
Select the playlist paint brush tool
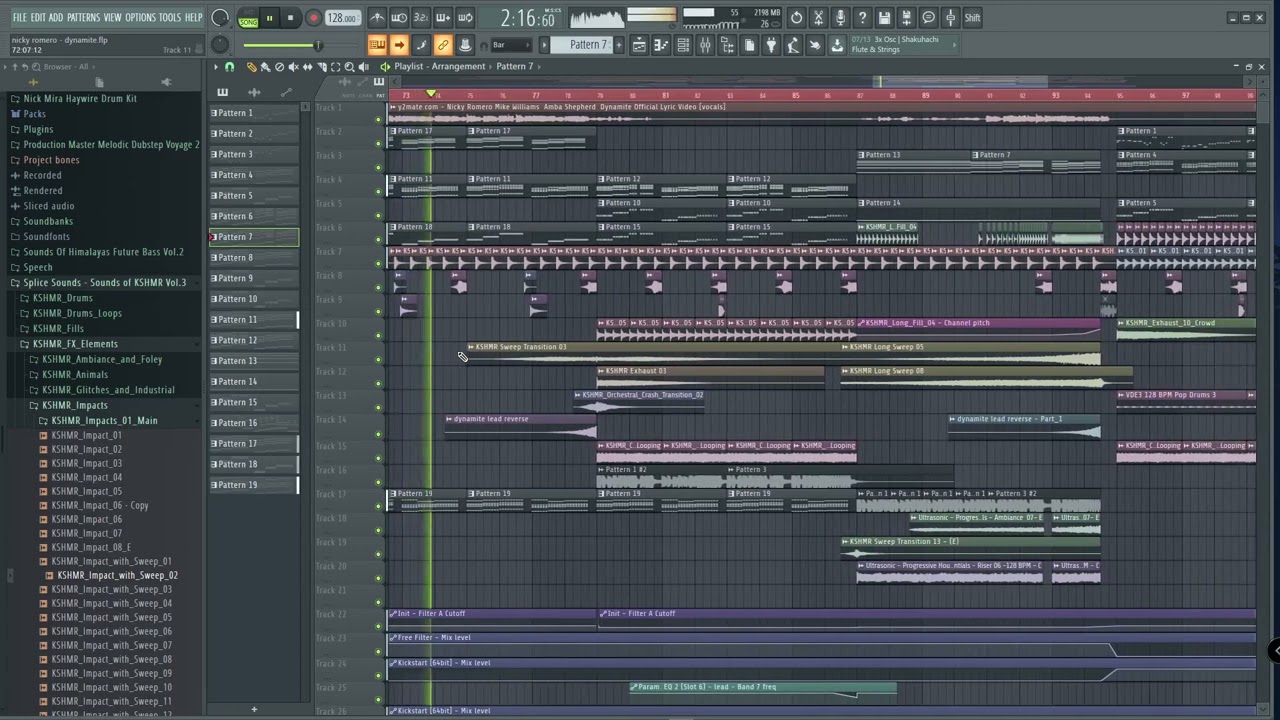(265, 67)
